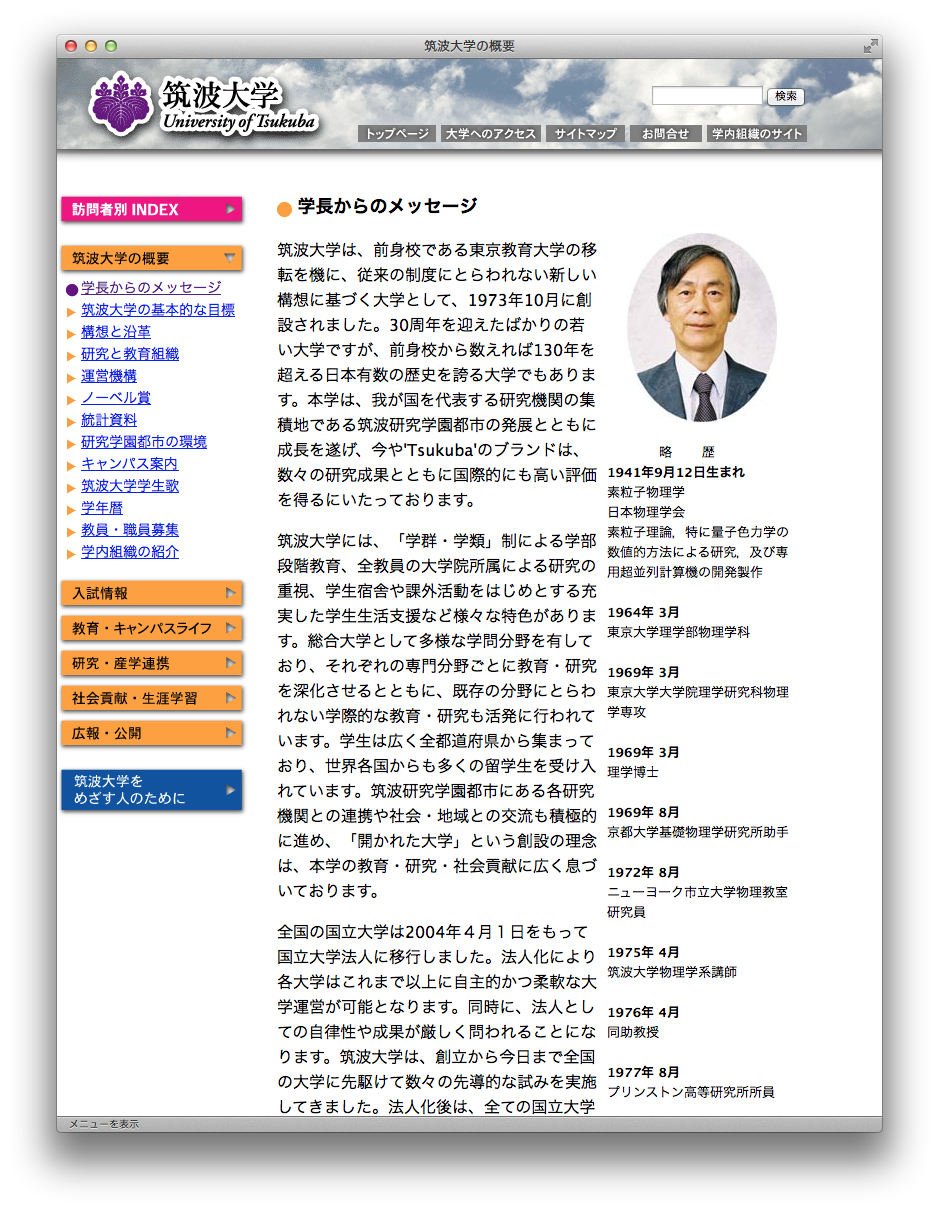Open the 学内組織のサイト nav tab
The height and width of the screenshot is (1211, 939).
click(757, 133)
